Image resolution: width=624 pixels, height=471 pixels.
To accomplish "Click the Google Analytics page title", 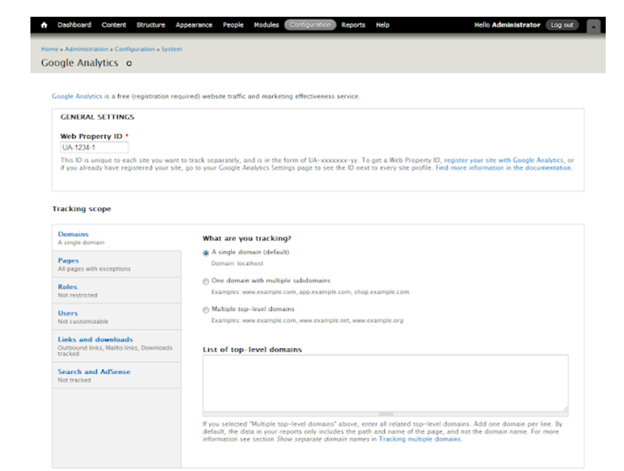I will coord(80,63).
